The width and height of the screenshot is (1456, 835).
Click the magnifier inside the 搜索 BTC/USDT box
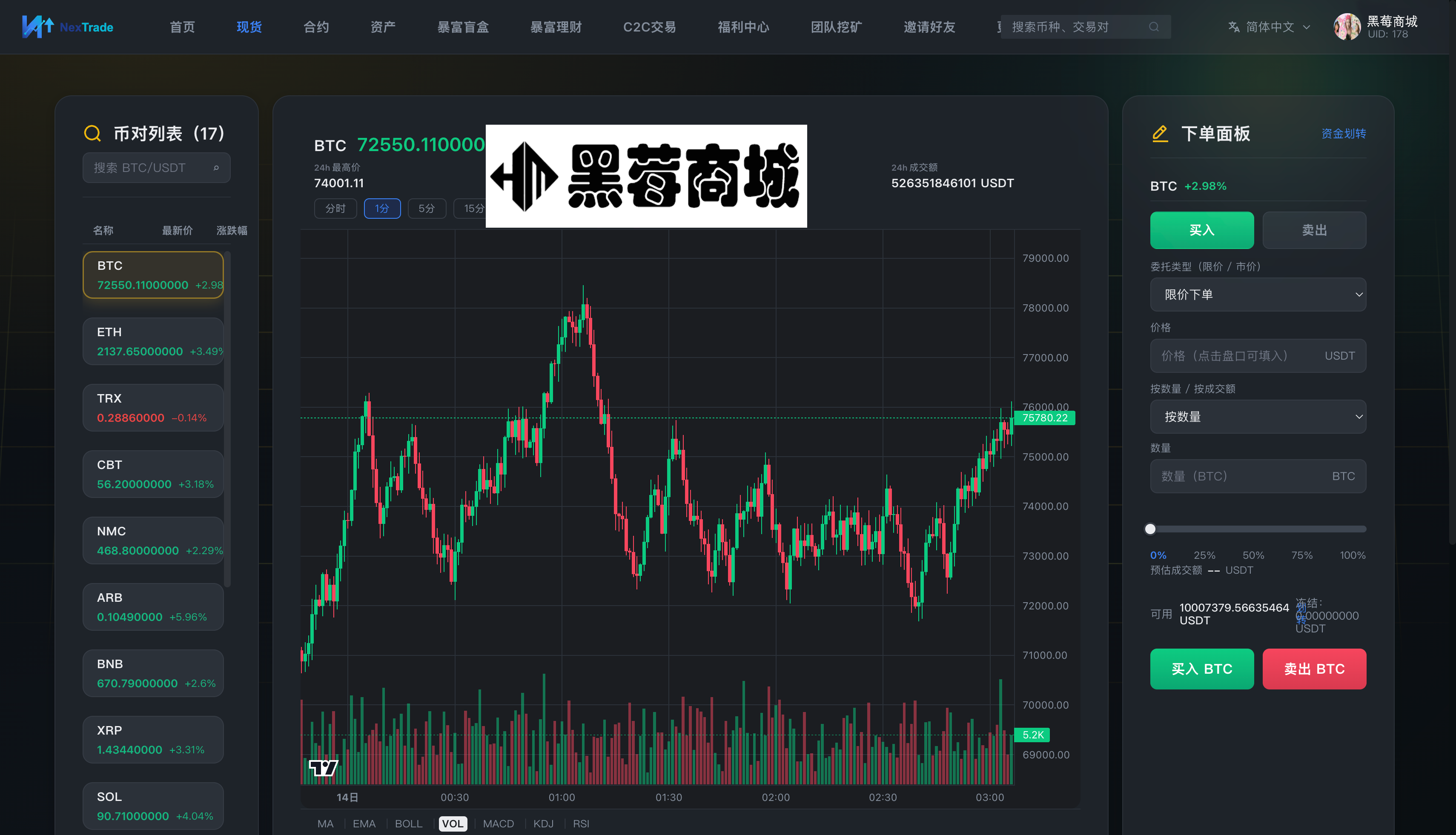click(217, 167)
